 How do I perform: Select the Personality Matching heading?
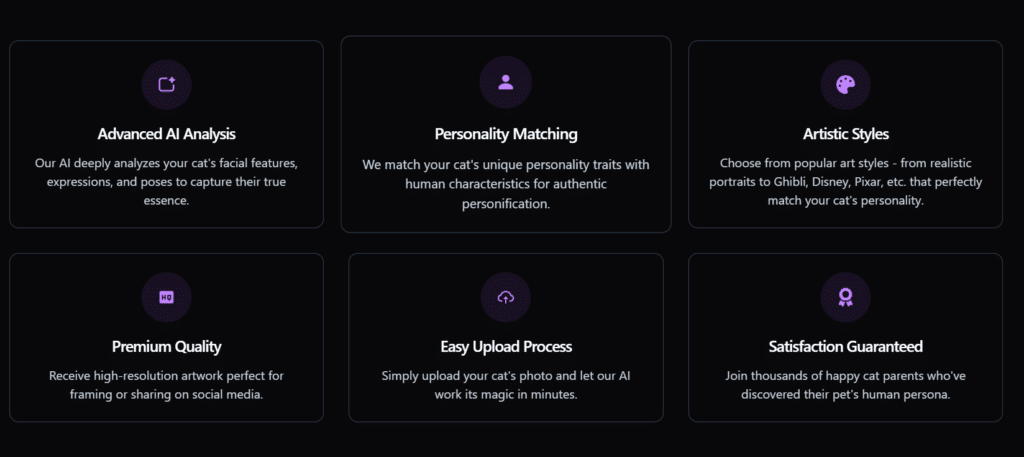tap(505, 134)
